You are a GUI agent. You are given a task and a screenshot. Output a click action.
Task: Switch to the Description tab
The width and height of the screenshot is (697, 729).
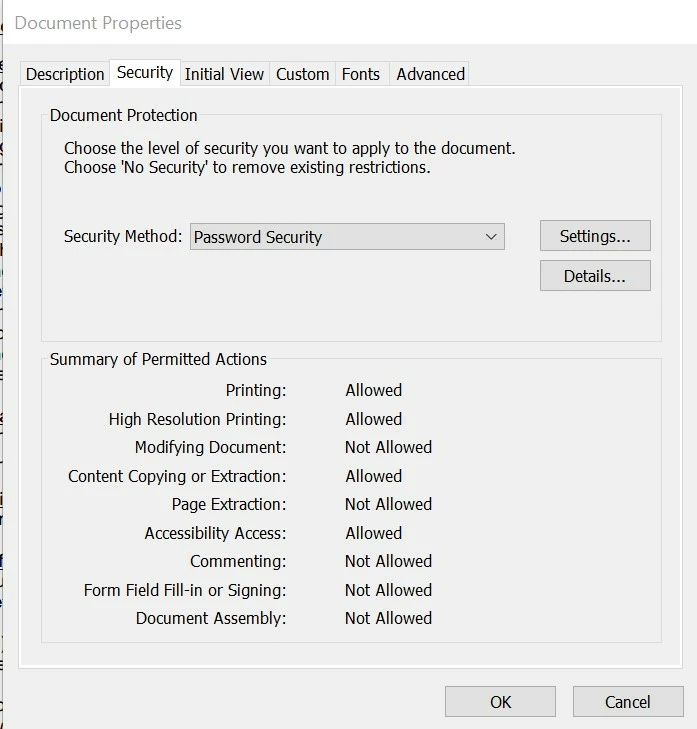tap(65, 74)
